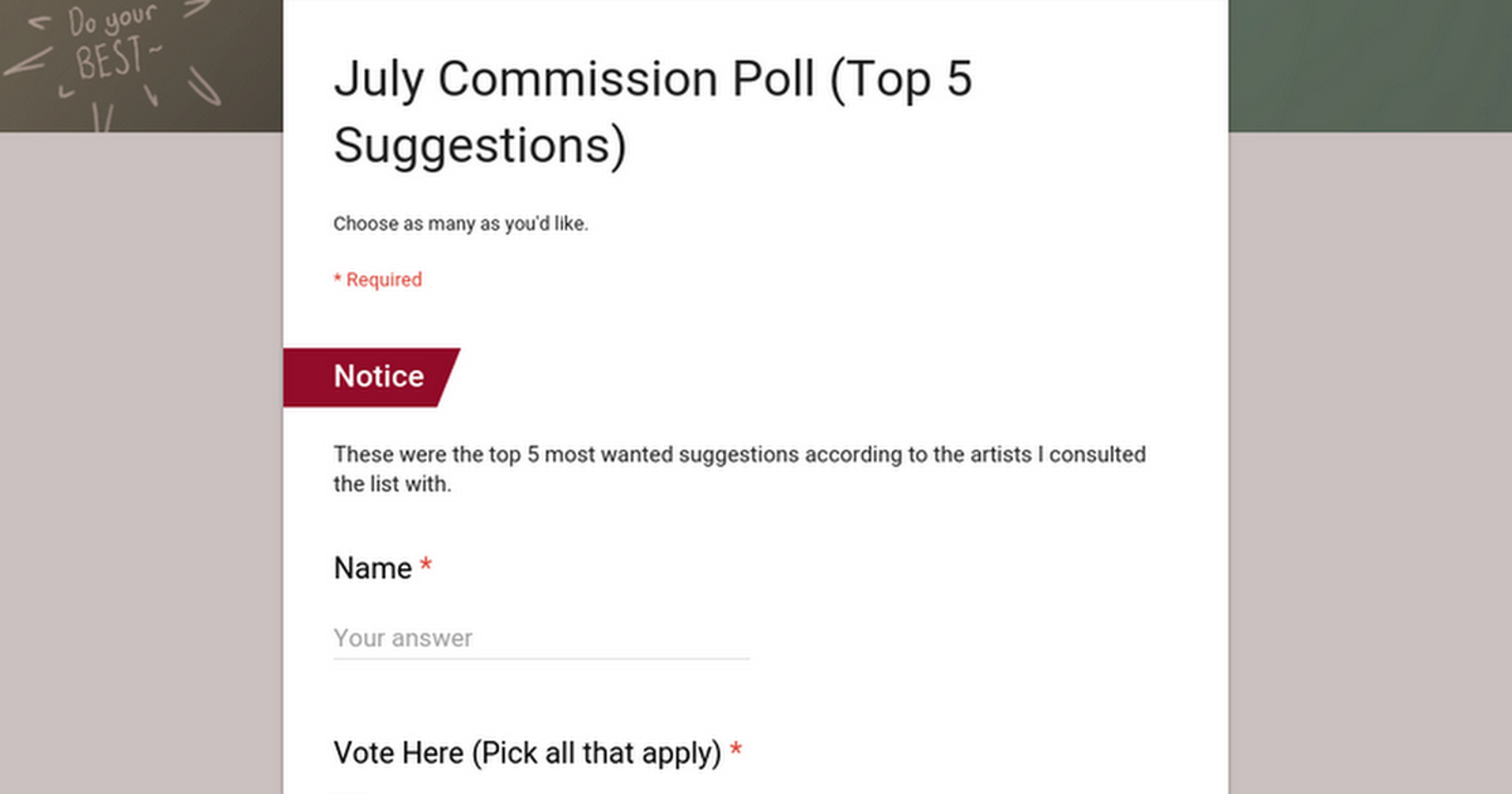The width and height of the screenshot is (1512, 794).
Task: Click the "(Pick all that apply)" text
Action: [596, 753]
